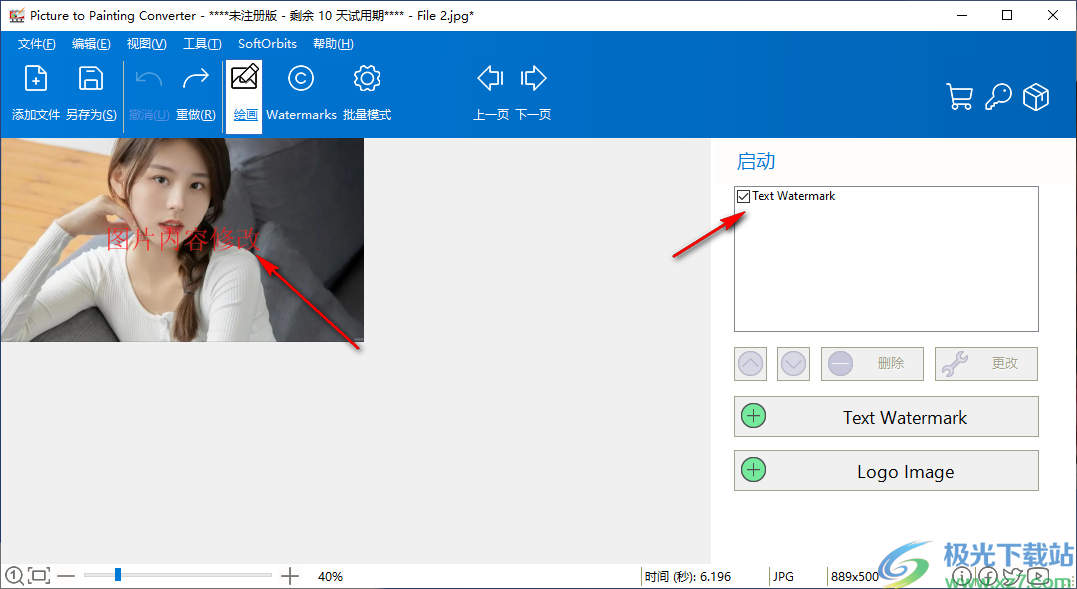1077x589 pixels.
Task: Click Save As (另存为) toolbar icon
Action: pyautogui.click(x=91, y=79)
